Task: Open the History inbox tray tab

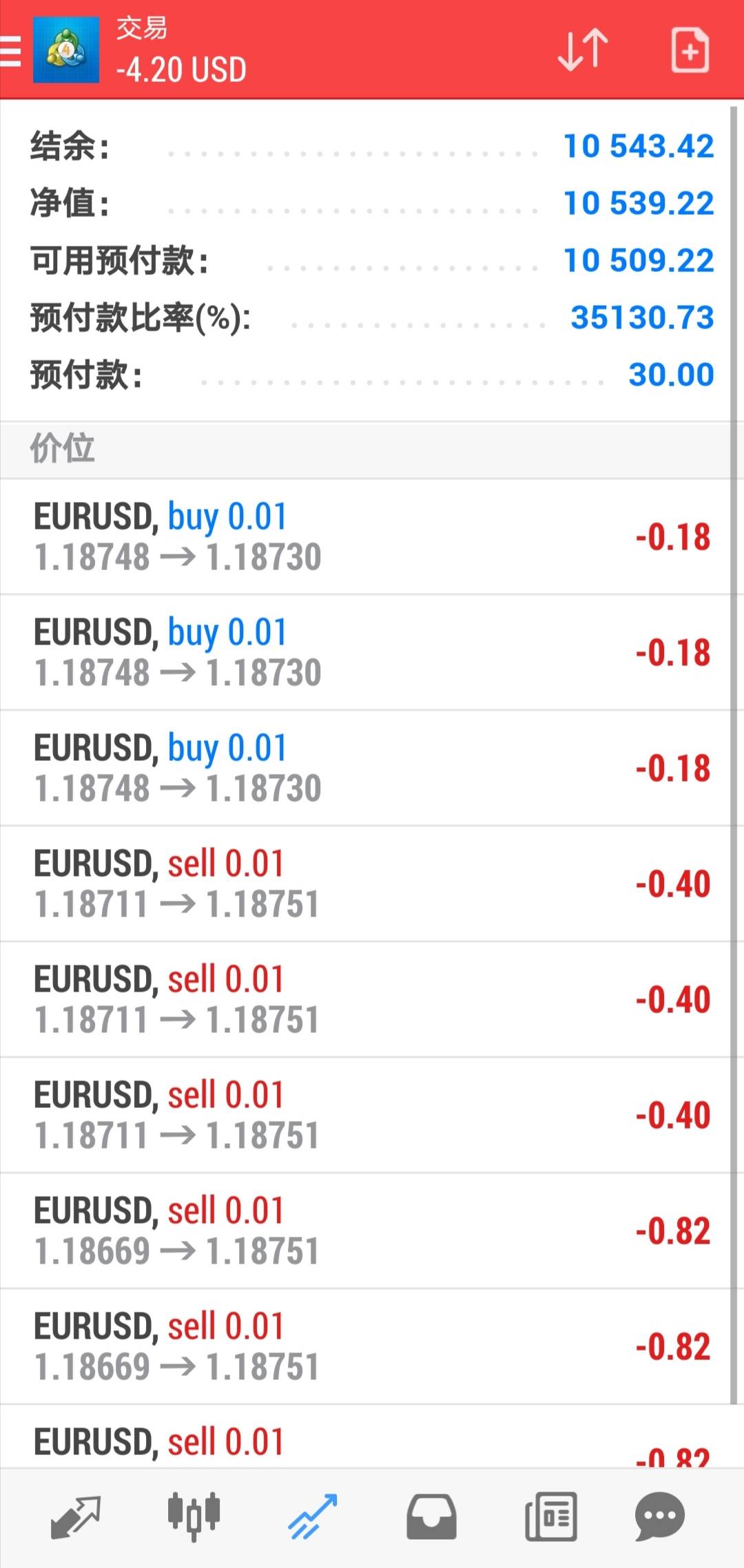Action: pos(431,1516)
